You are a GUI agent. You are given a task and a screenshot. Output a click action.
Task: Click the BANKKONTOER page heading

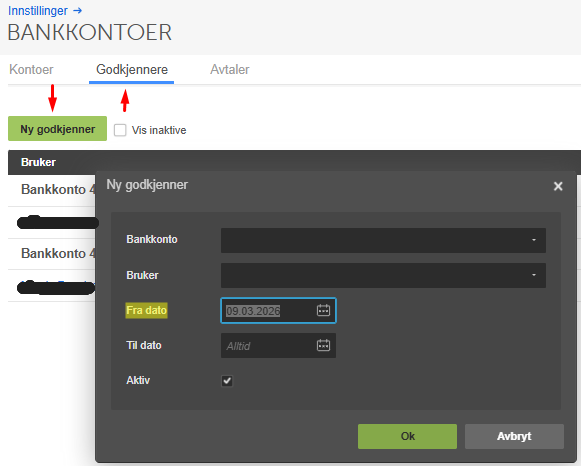click(90, 32)
